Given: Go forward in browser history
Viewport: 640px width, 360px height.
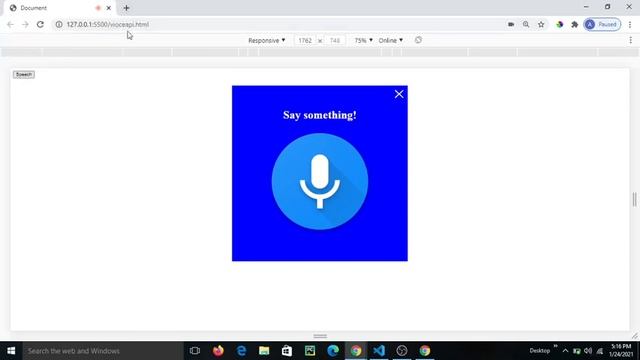Looking at the screenshot, I should tap(25, 24).
